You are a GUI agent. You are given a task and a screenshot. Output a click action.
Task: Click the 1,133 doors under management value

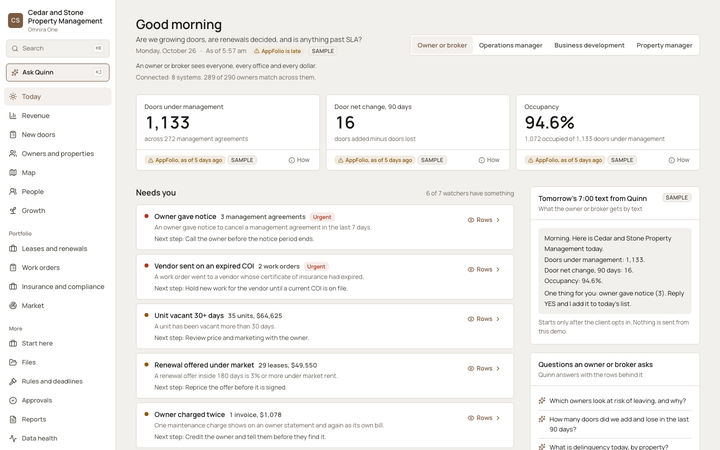pyautogui.click(x=168, y=123)
